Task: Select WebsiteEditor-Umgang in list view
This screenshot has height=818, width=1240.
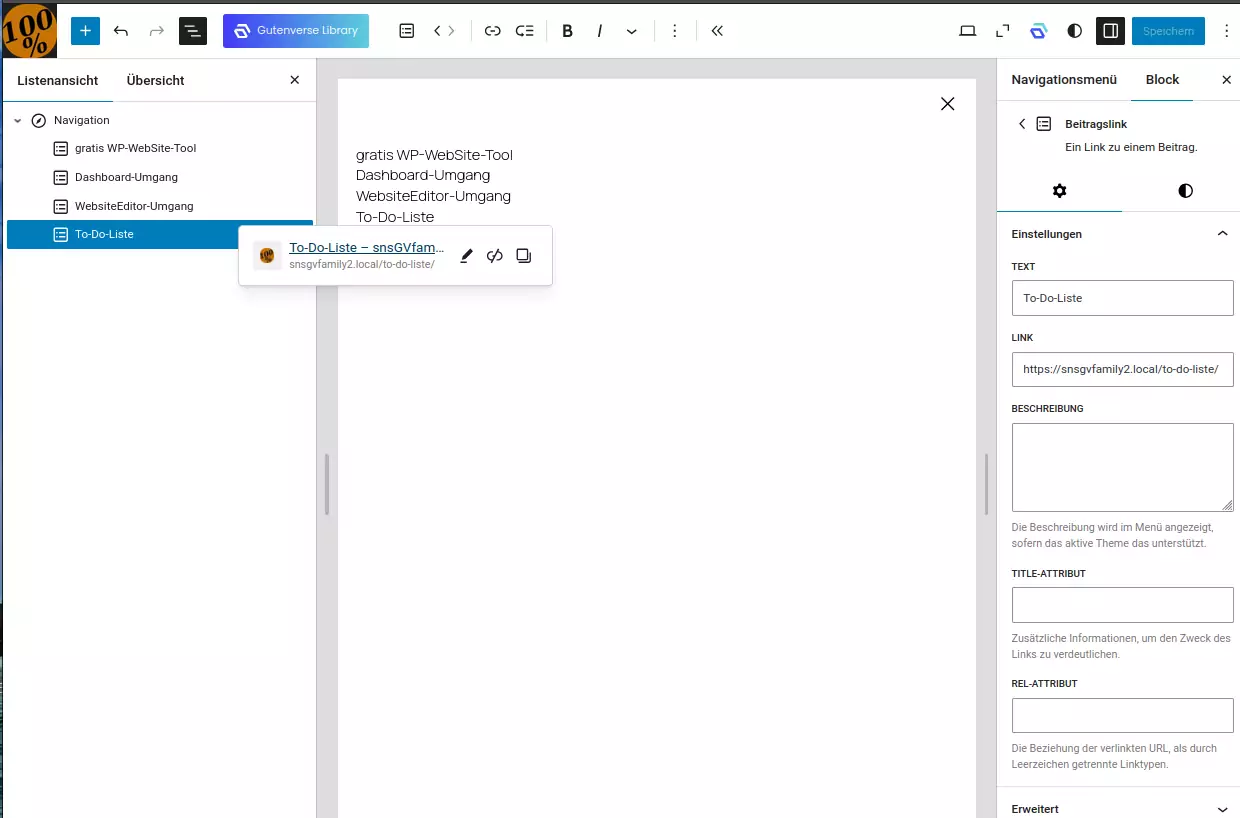Action: [x=134, y=206]
